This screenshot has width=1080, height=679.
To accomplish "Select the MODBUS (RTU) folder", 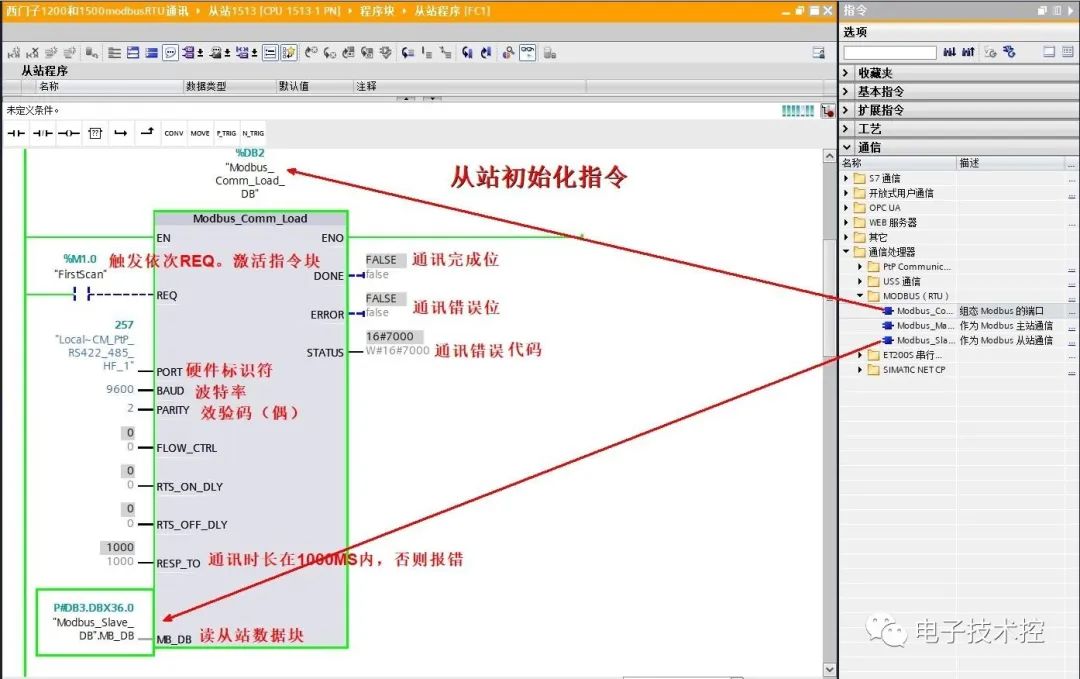I will [x=915, y=296].
